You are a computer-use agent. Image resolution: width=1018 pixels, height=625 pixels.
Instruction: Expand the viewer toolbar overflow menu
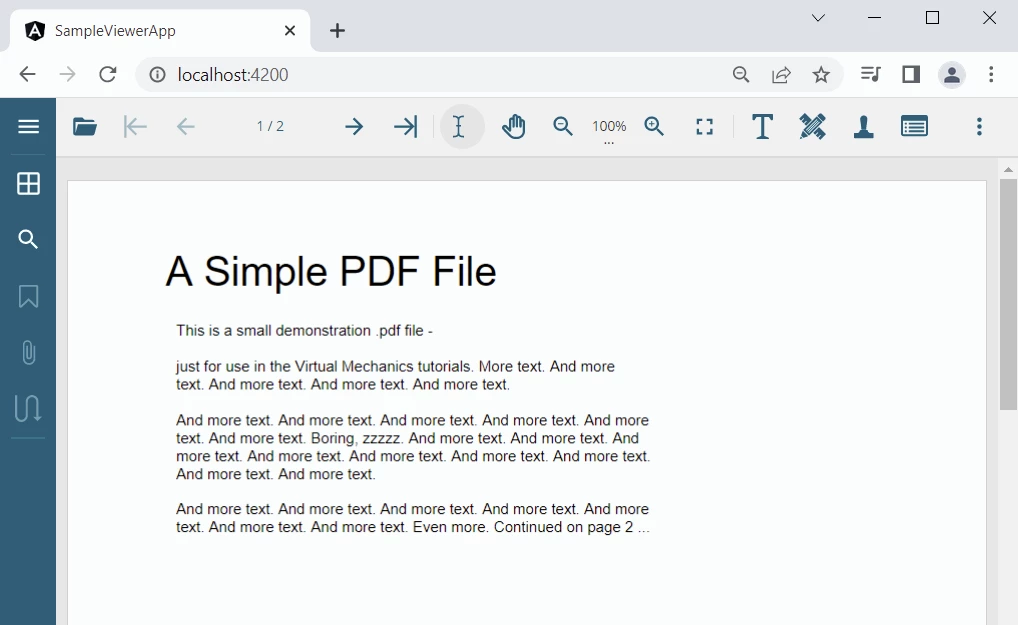(979, 127)
